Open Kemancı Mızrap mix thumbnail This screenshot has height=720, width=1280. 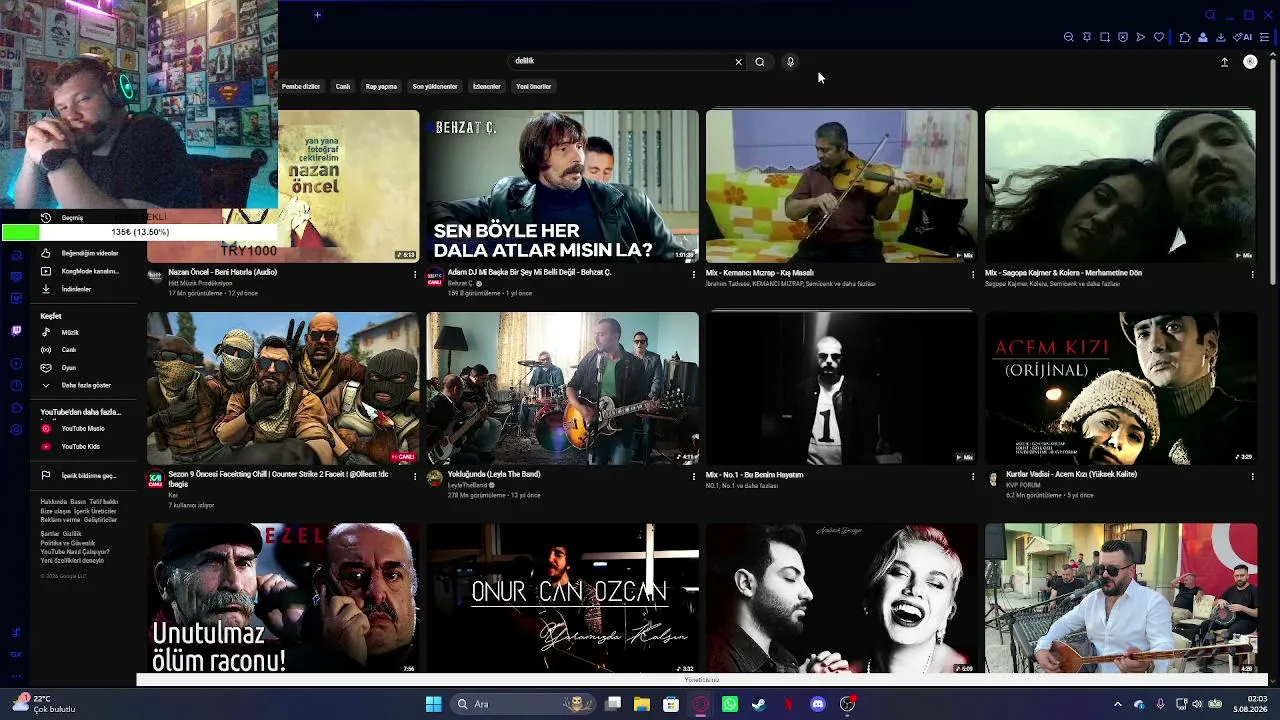(x=841, y=186)
